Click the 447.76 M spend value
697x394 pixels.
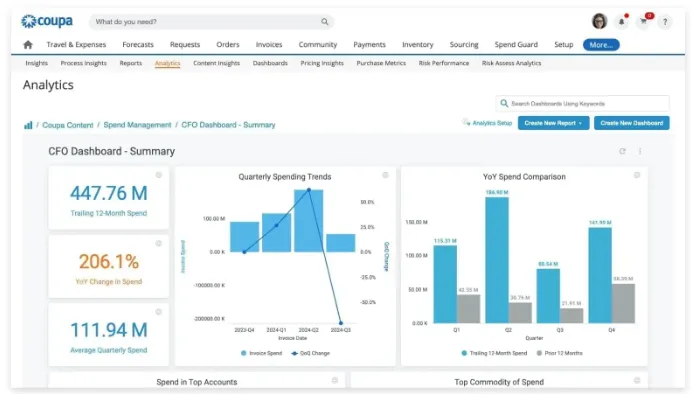pos(109,193)
